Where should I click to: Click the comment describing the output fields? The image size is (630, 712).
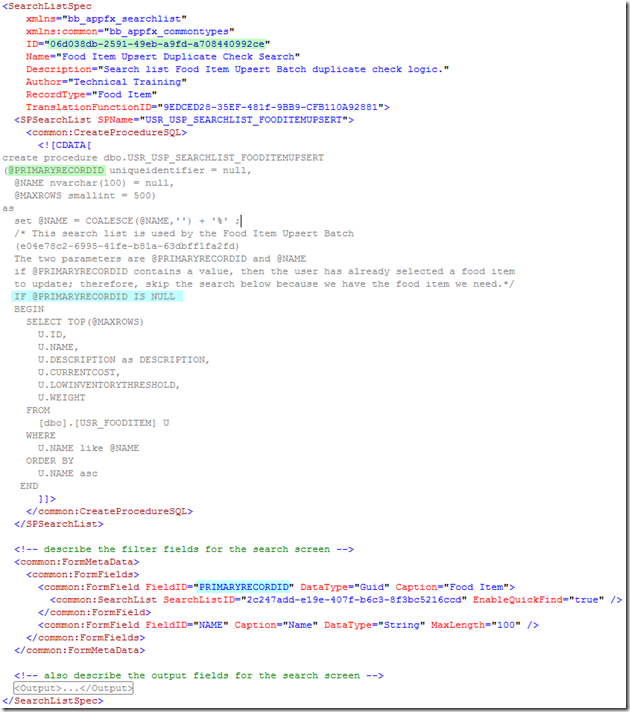click(x=199, y=676)
